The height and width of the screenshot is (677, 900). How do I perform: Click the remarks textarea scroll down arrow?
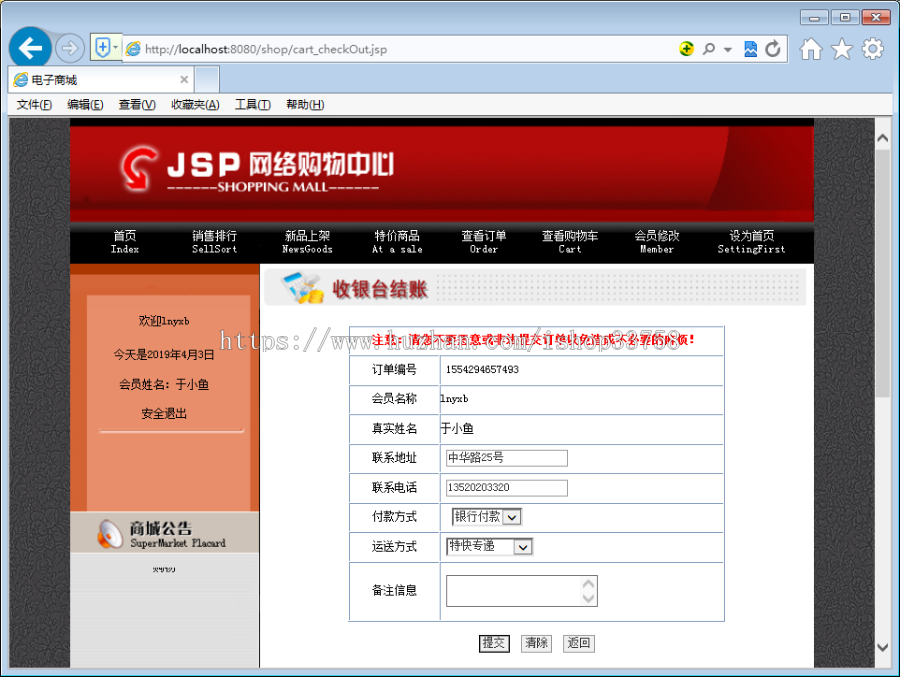(588, 598)
